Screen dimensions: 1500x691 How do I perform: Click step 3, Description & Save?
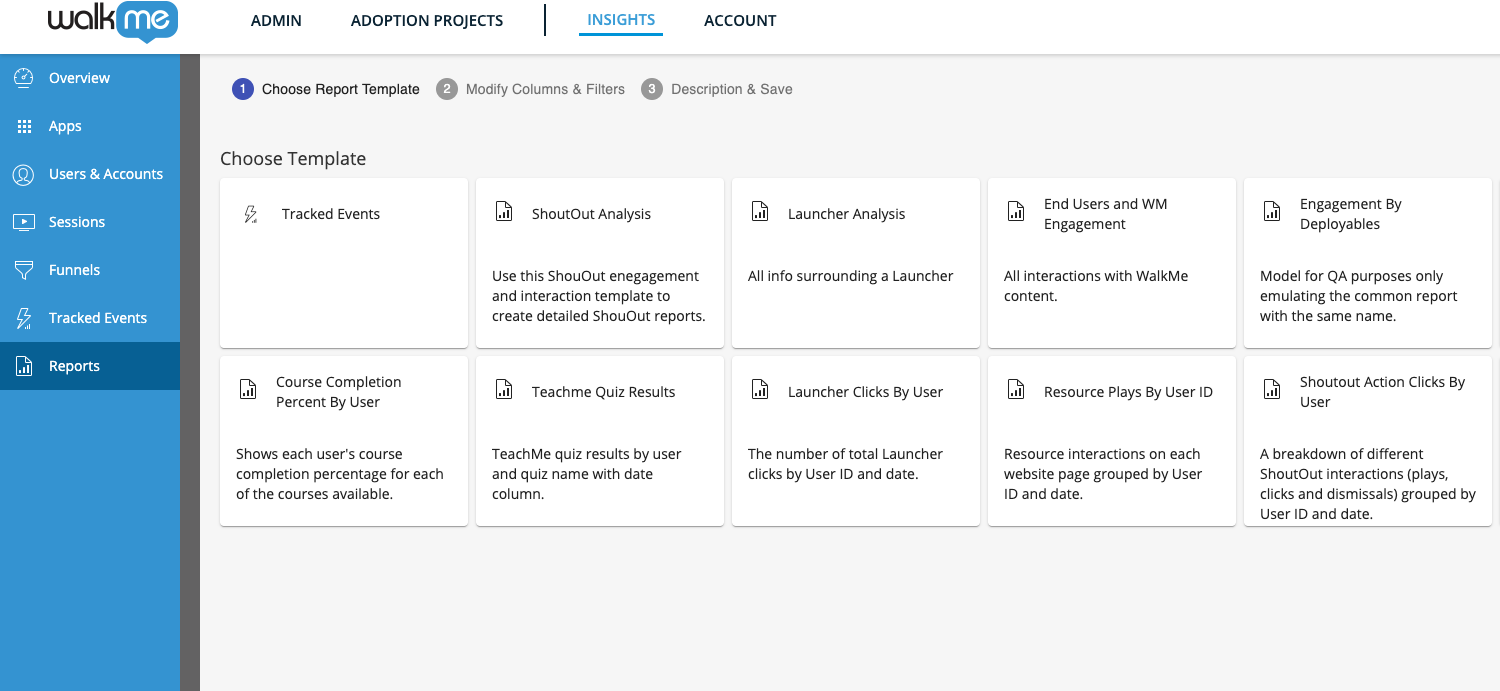716,89
